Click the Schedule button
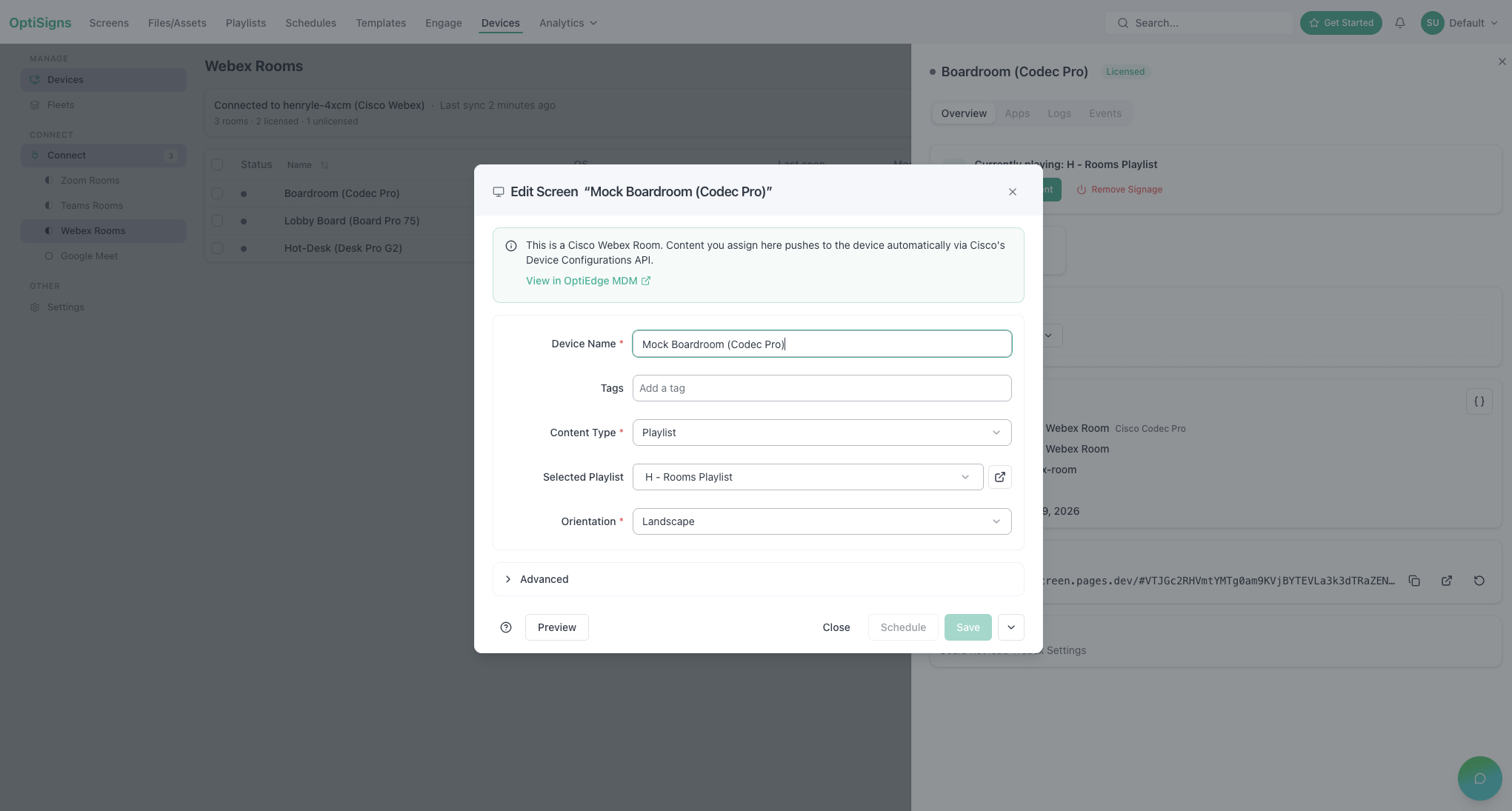This screenshot has width=1512, height=811. [x=903, y=627]
